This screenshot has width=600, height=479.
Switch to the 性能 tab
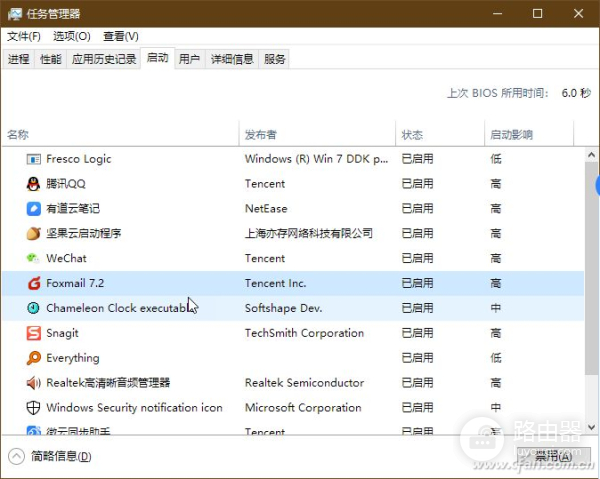[51, 59]
